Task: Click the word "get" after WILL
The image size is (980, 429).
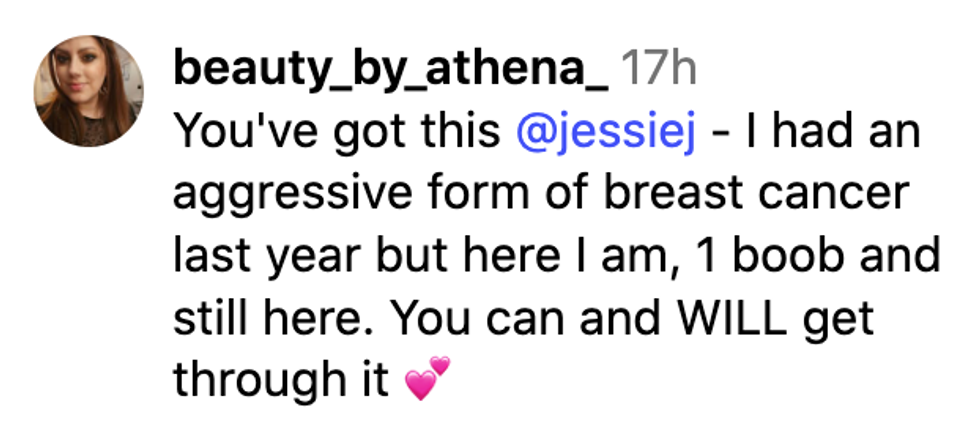Action: pyautogui.click(x=845, y=321)
